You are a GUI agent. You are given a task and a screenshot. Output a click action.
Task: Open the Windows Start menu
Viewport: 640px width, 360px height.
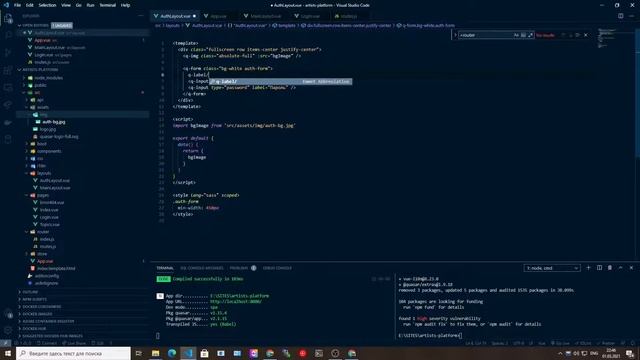(x=8, y=353)
